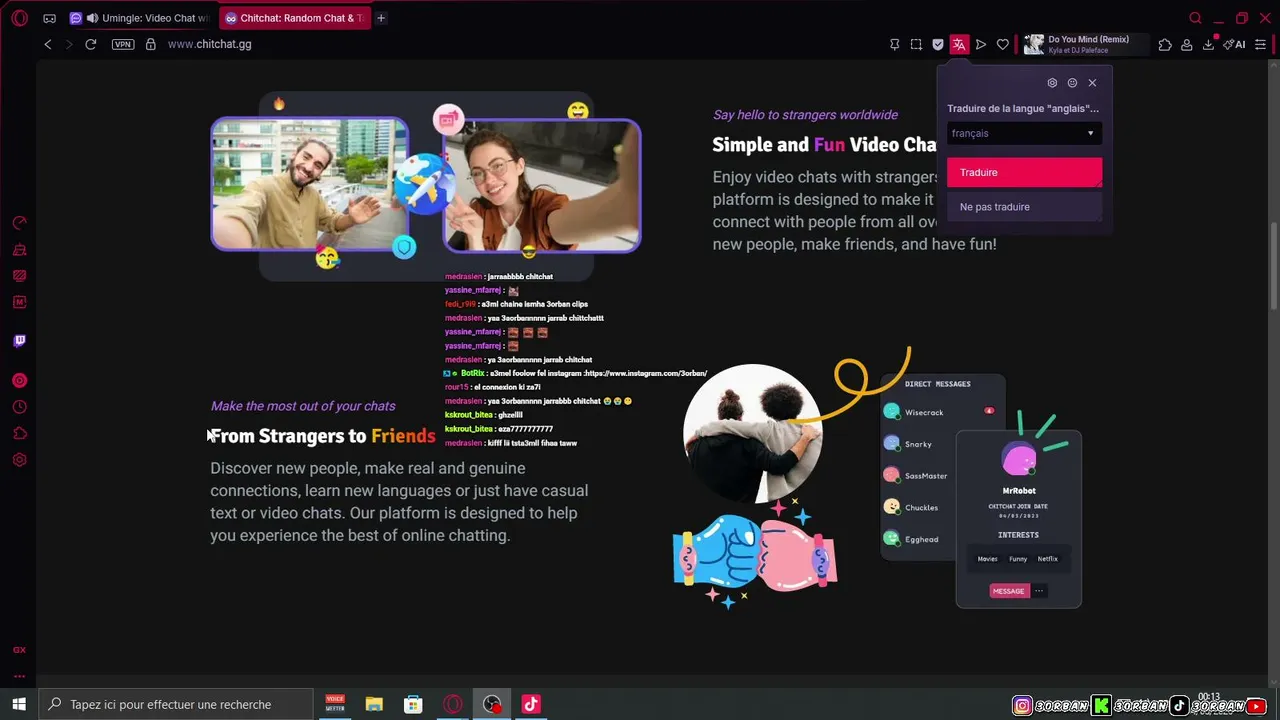Viewport: 1280px width, 720px height.
Task: Click the Netflix interest tag
Action: click(1047, 559)
